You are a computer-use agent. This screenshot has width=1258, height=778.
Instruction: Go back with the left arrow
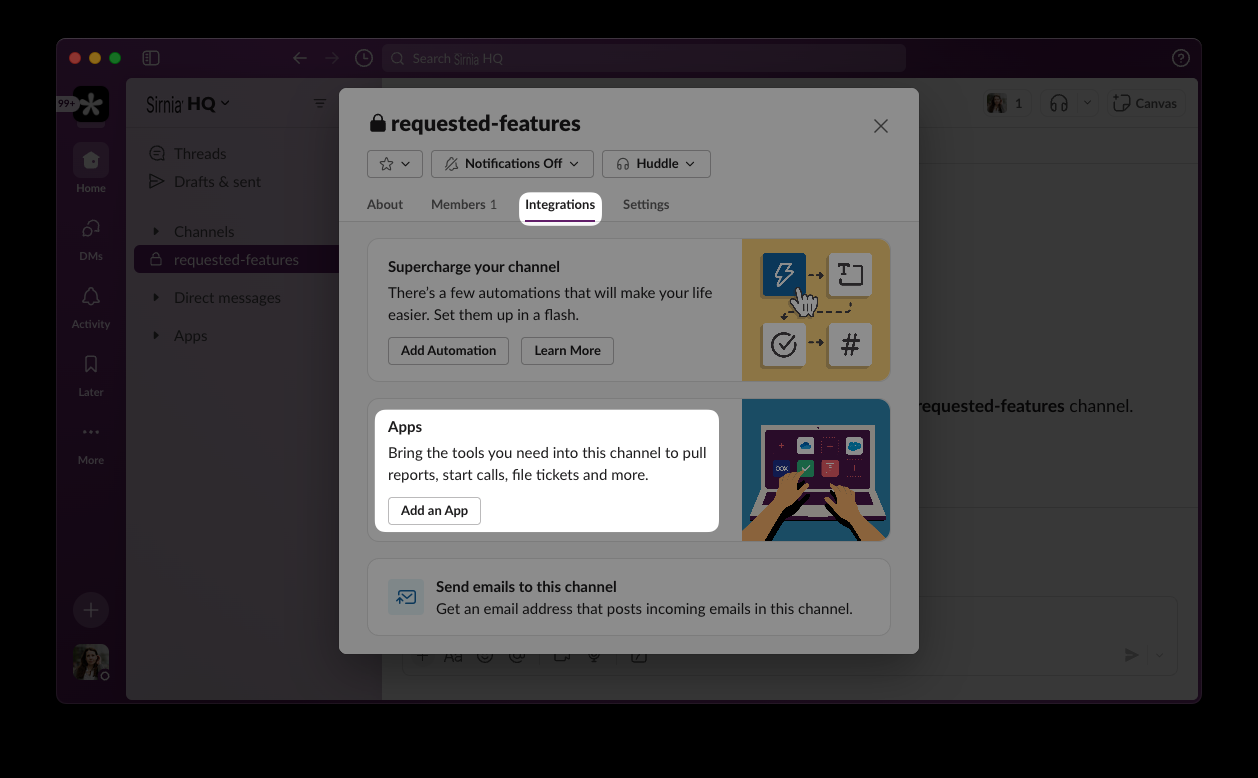(x=299, y=58)
